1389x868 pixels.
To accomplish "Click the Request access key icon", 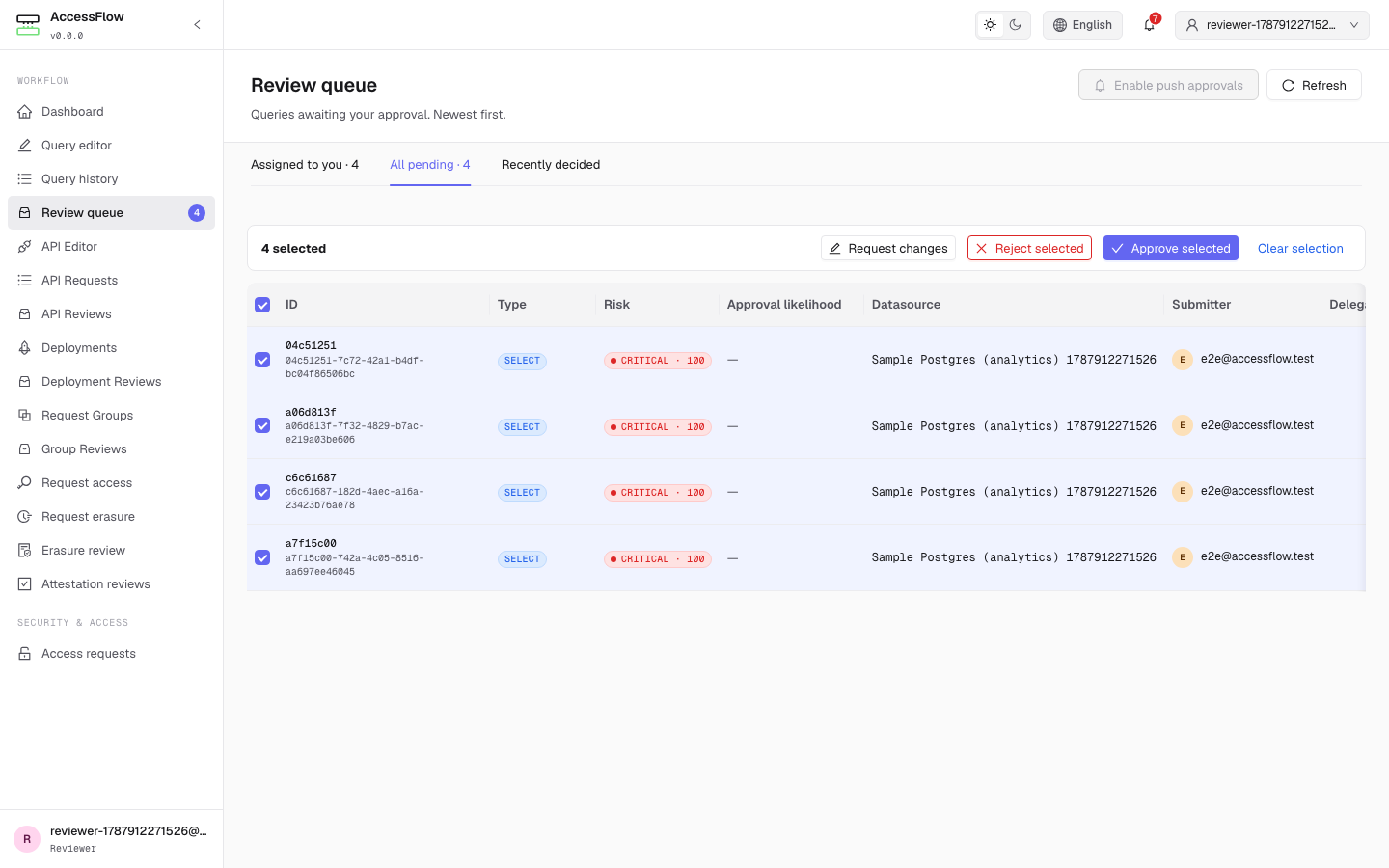I will 25,483.
